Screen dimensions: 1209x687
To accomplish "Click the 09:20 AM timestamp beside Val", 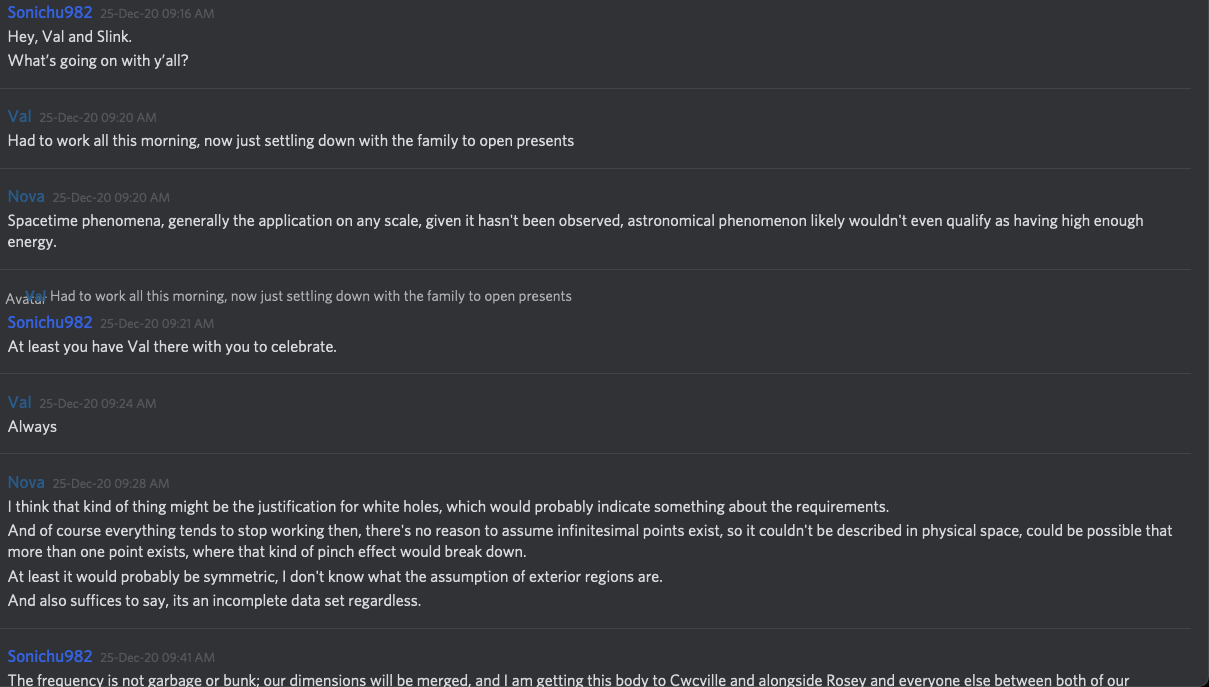I will coord(97,118).
